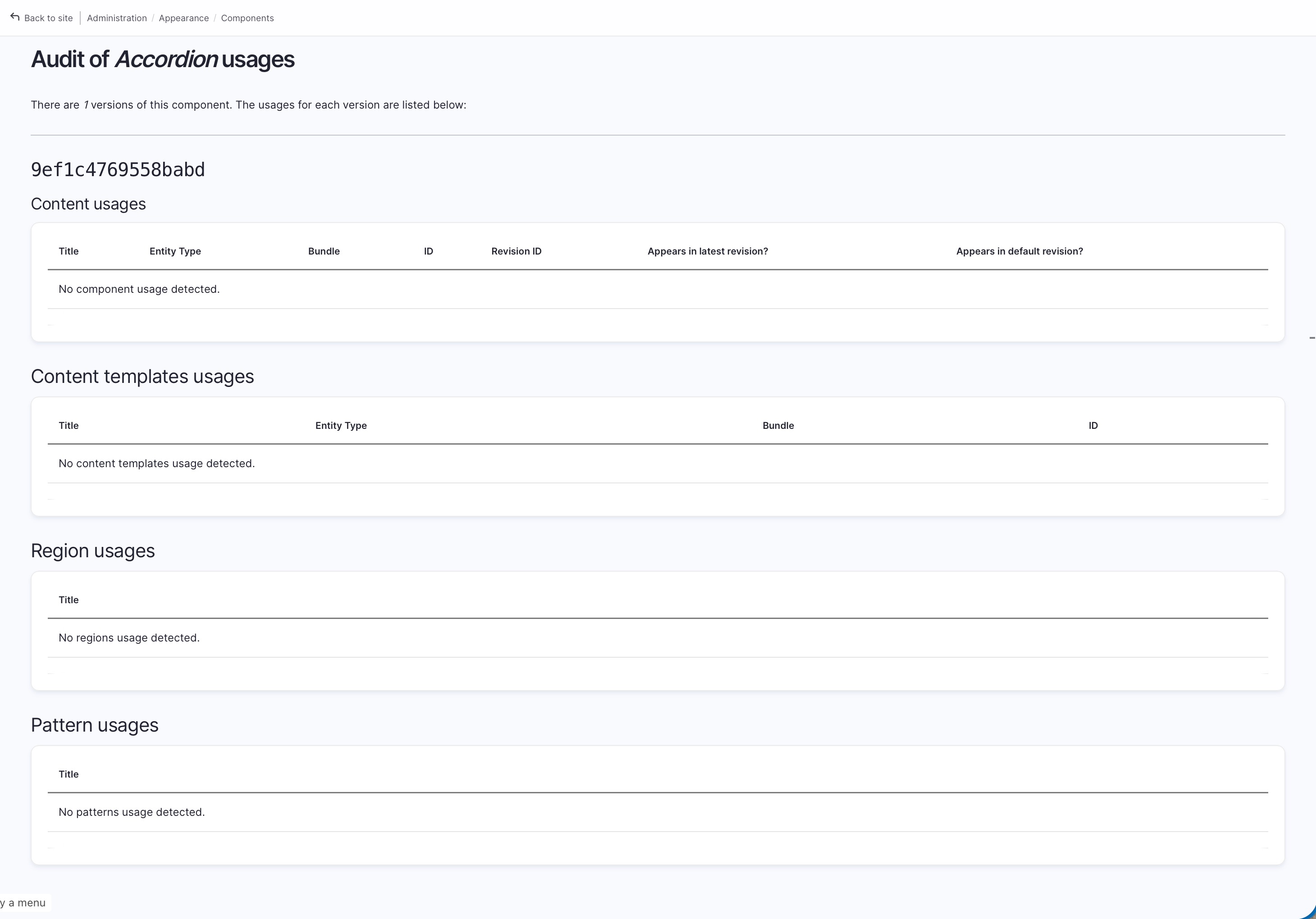Go to Administration breadcrumb
1316x919 pixels.
click(x=117, y=18)
